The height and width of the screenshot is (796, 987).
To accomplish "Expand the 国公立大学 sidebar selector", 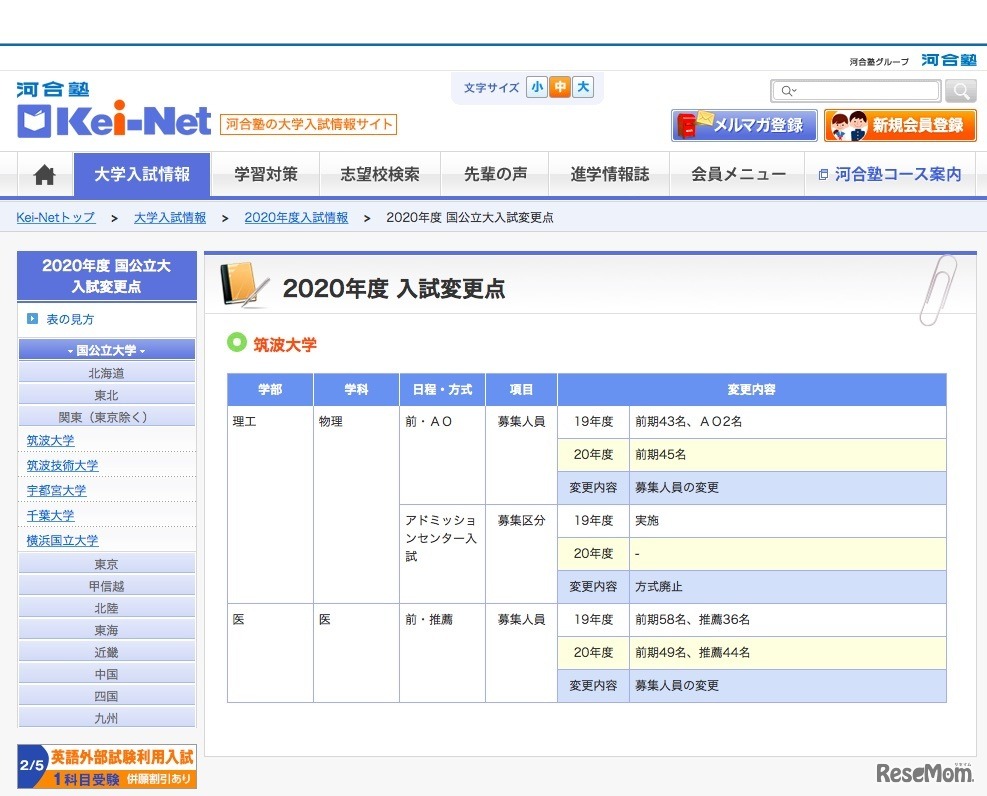I will click(x=106, y=348).
